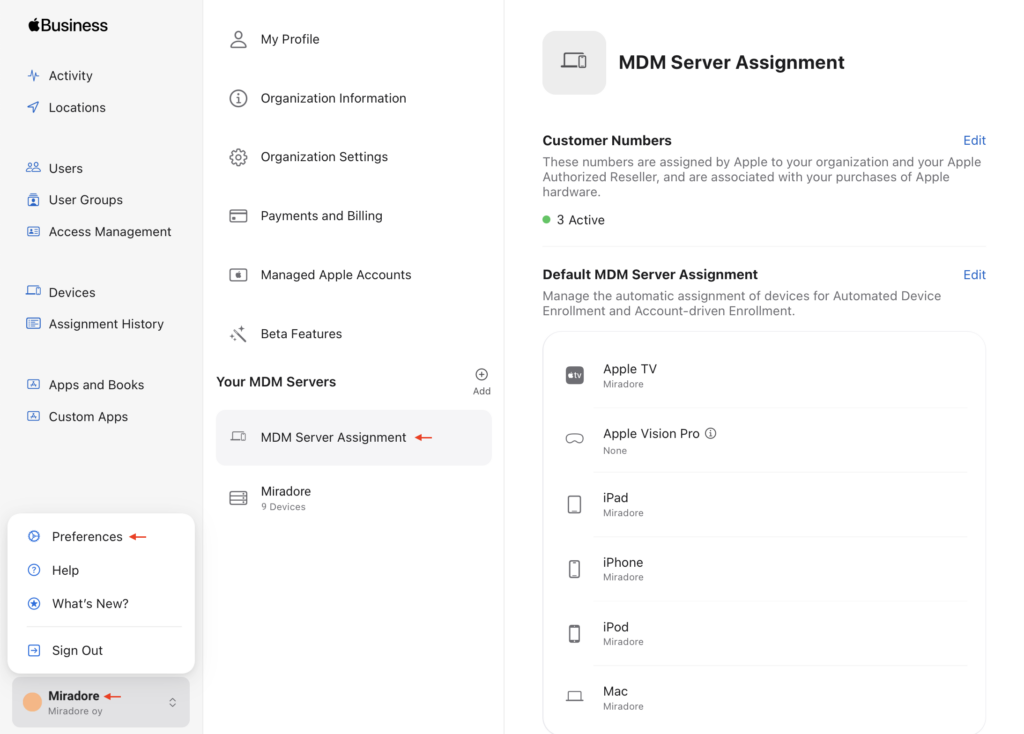This screenshot has width=1024, height=734.
Task: Edit the Customer Numbers
Action: pos(974,140)
